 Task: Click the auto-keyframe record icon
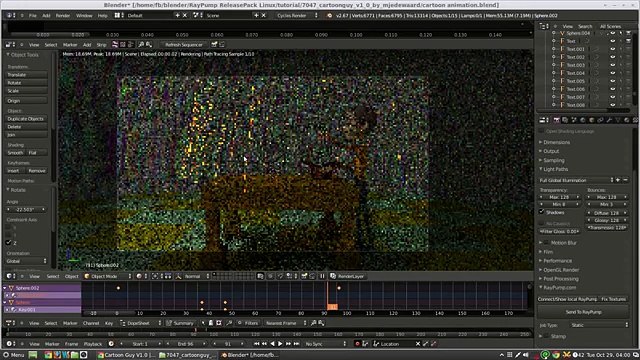[357, 344]
